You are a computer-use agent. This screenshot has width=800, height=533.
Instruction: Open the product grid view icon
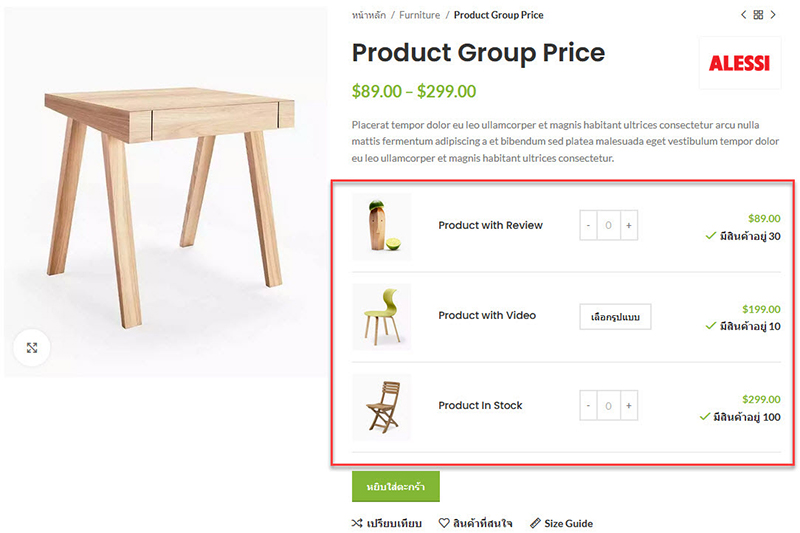[x=758, y=15]
